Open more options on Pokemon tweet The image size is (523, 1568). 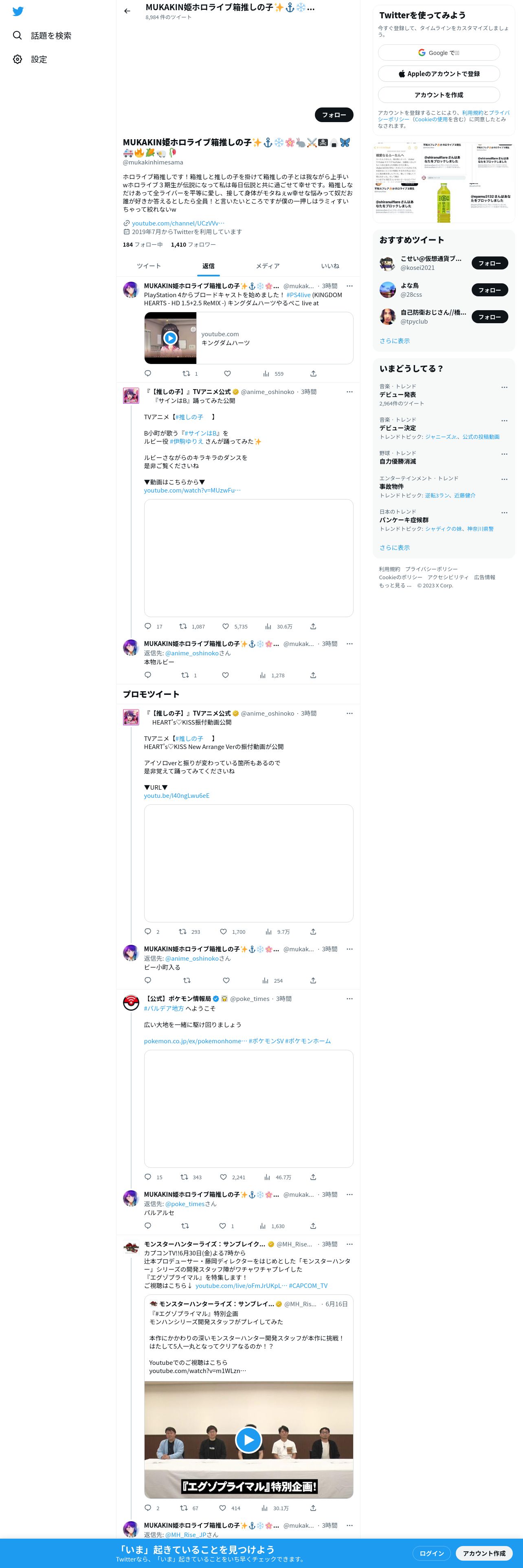[349, 998]
